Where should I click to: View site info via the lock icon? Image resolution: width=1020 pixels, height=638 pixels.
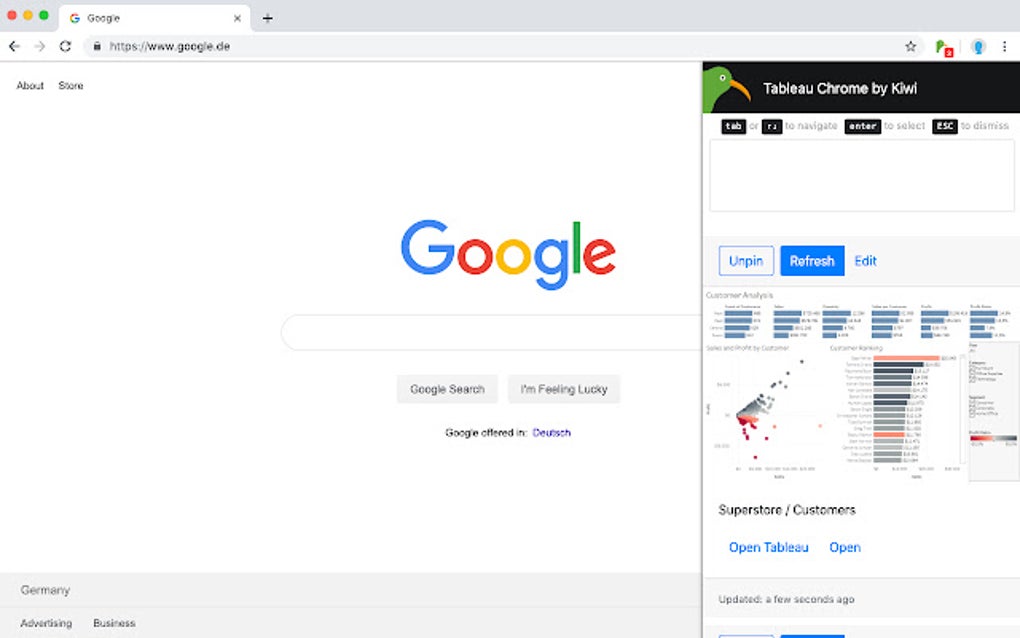click(x=97, y=46)
